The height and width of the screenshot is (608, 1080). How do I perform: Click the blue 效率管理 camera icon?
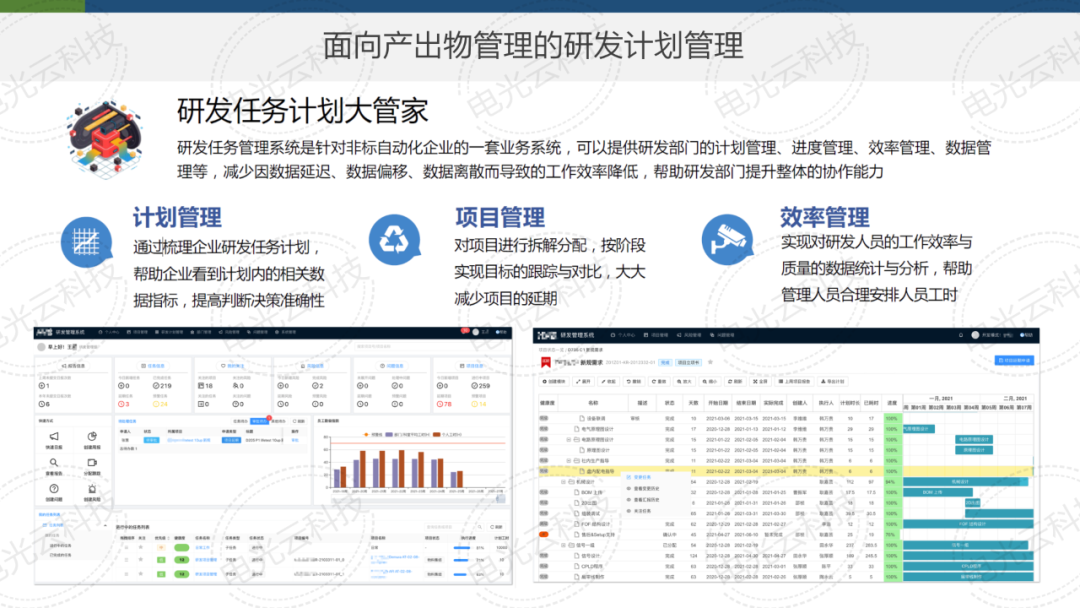point(727,238)
